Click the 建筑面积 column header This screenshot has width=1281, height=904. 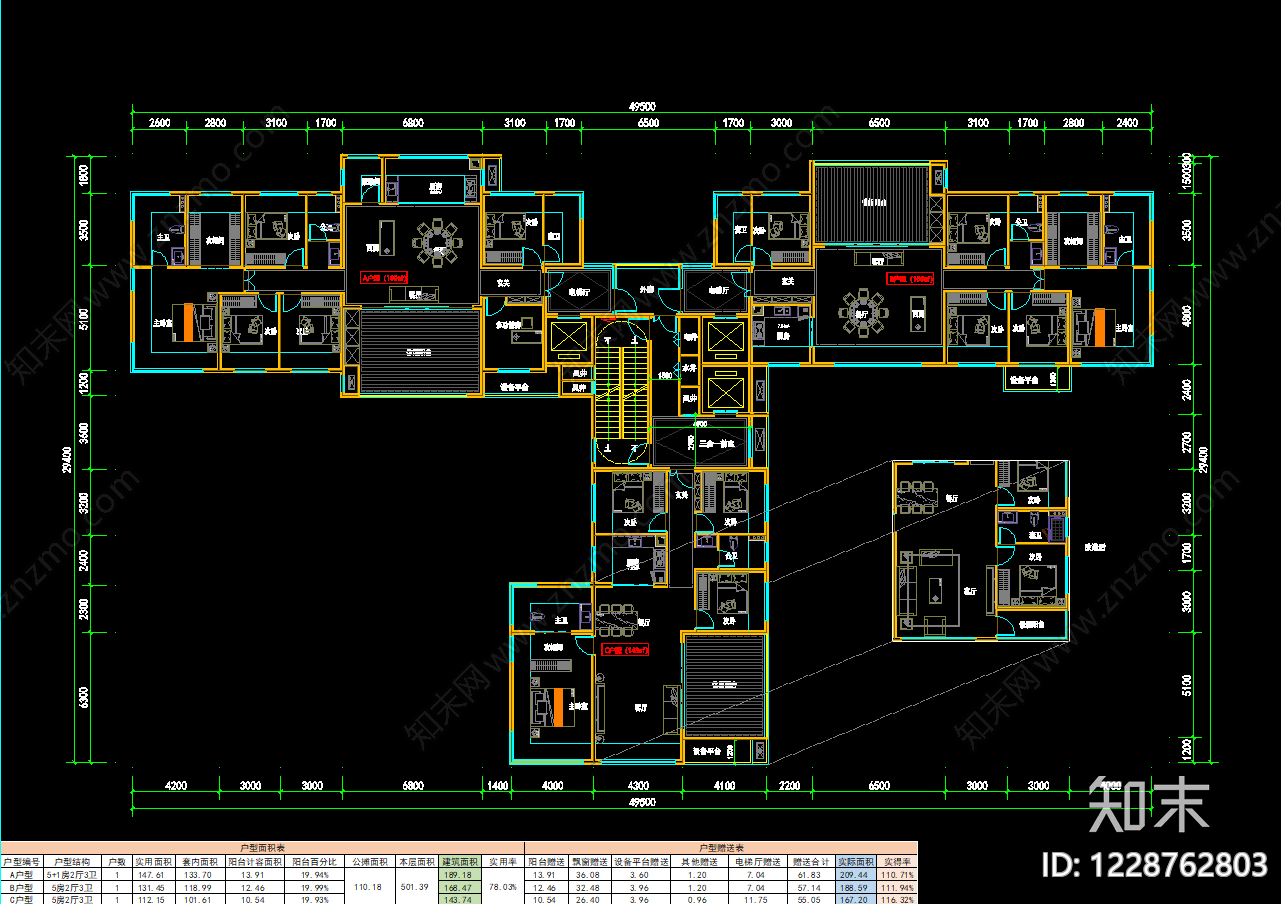tap(459, 861)
